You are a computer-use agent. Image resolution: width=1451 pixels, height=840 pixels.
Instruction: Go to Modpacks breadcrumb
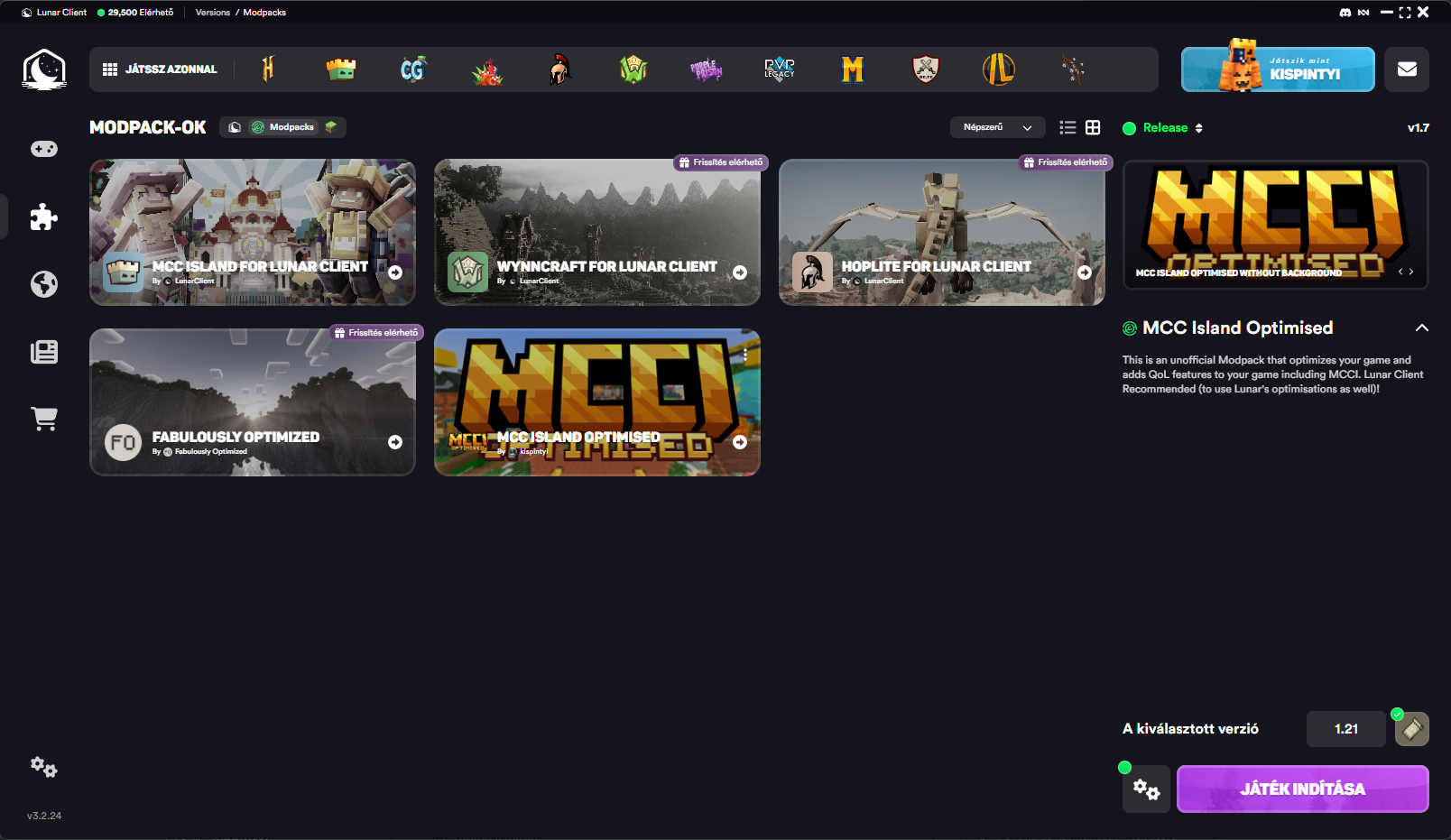click(264, 13)
